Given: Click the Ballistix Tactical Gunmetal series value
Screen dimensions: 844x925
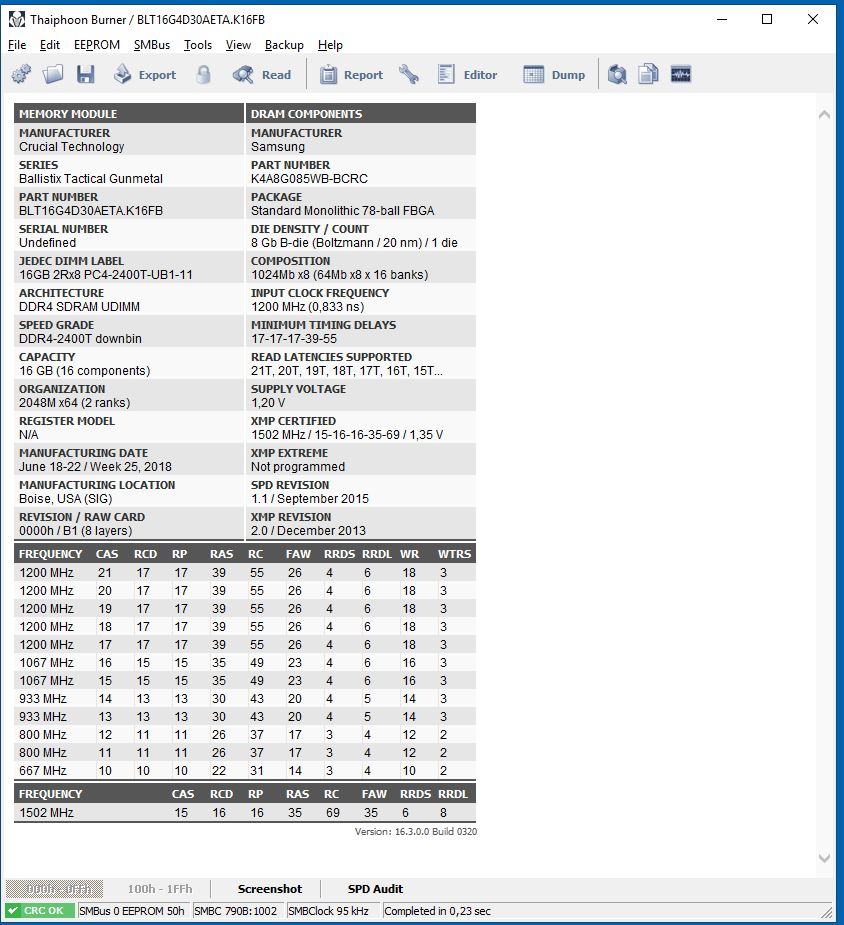Looking at the screenshot, I should [91, 179].
